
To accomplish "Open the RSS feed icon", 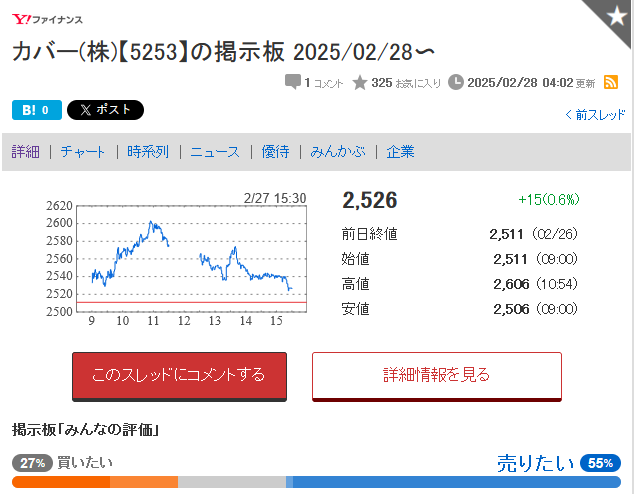I will coord(611,82).
